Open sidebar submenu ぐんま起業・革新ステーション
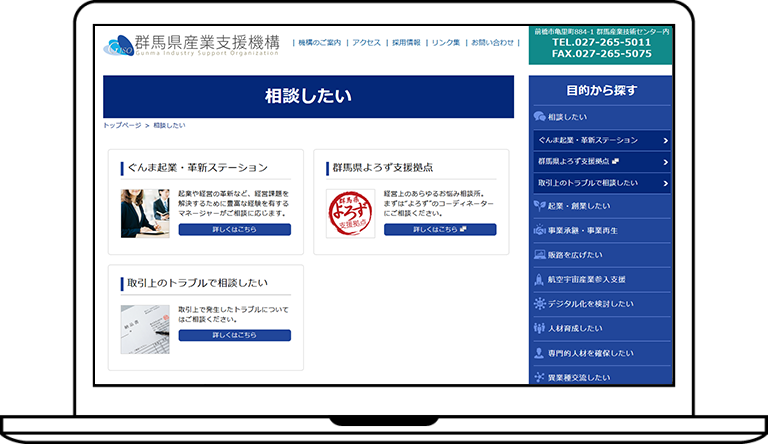The width and height of the screenshot is (768, 444). pyautogui.click(x=602, y=141)
